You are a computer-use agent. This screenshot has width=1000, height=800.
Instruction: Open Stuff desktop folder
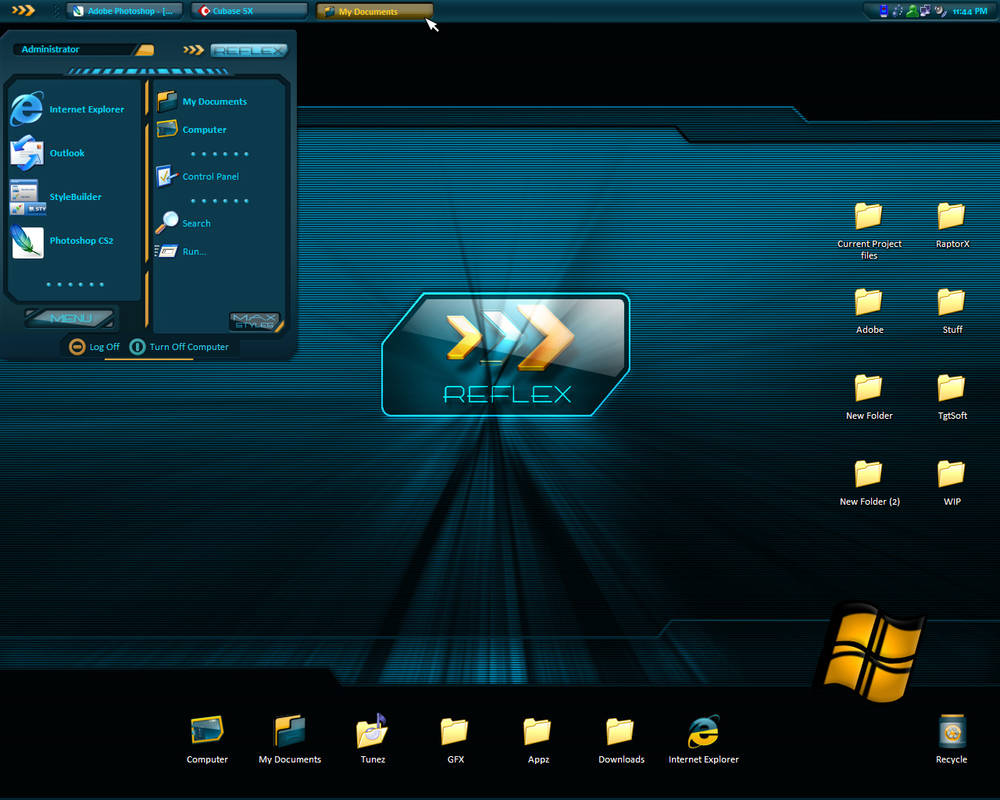point(952,311)
